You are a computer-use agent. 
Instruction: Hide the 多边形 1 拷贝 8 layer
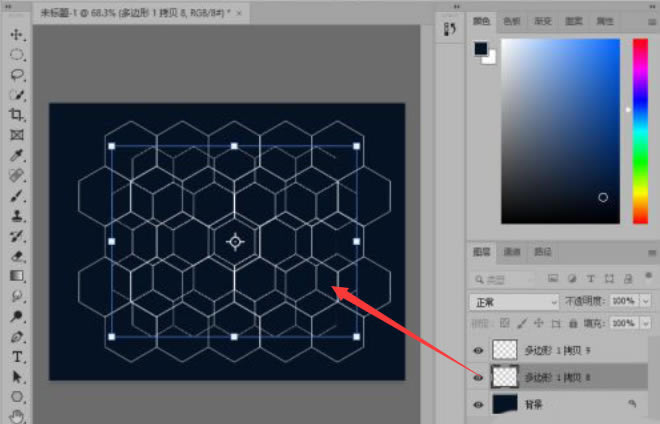(x=478, y=378)
